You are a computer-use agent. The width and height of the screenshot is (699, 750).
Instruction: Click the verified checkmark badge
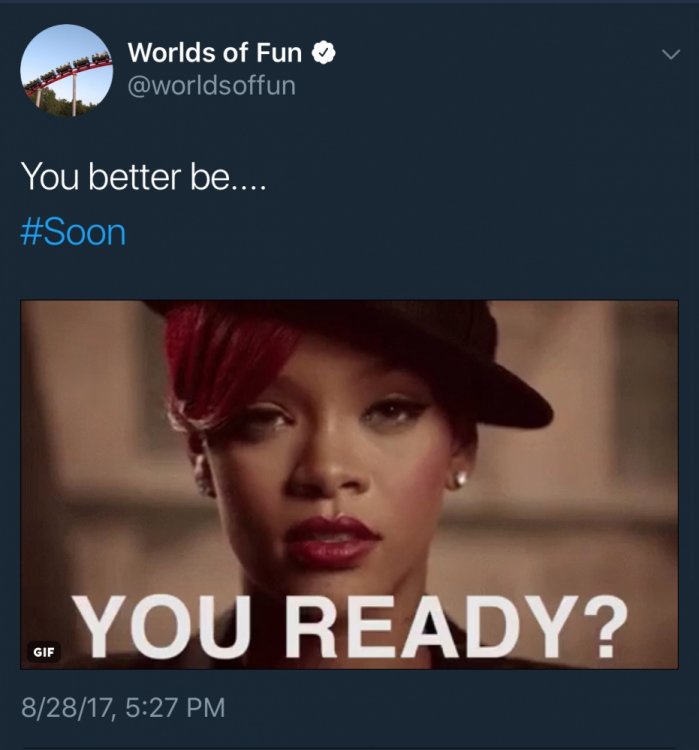(x=324, y=53)
